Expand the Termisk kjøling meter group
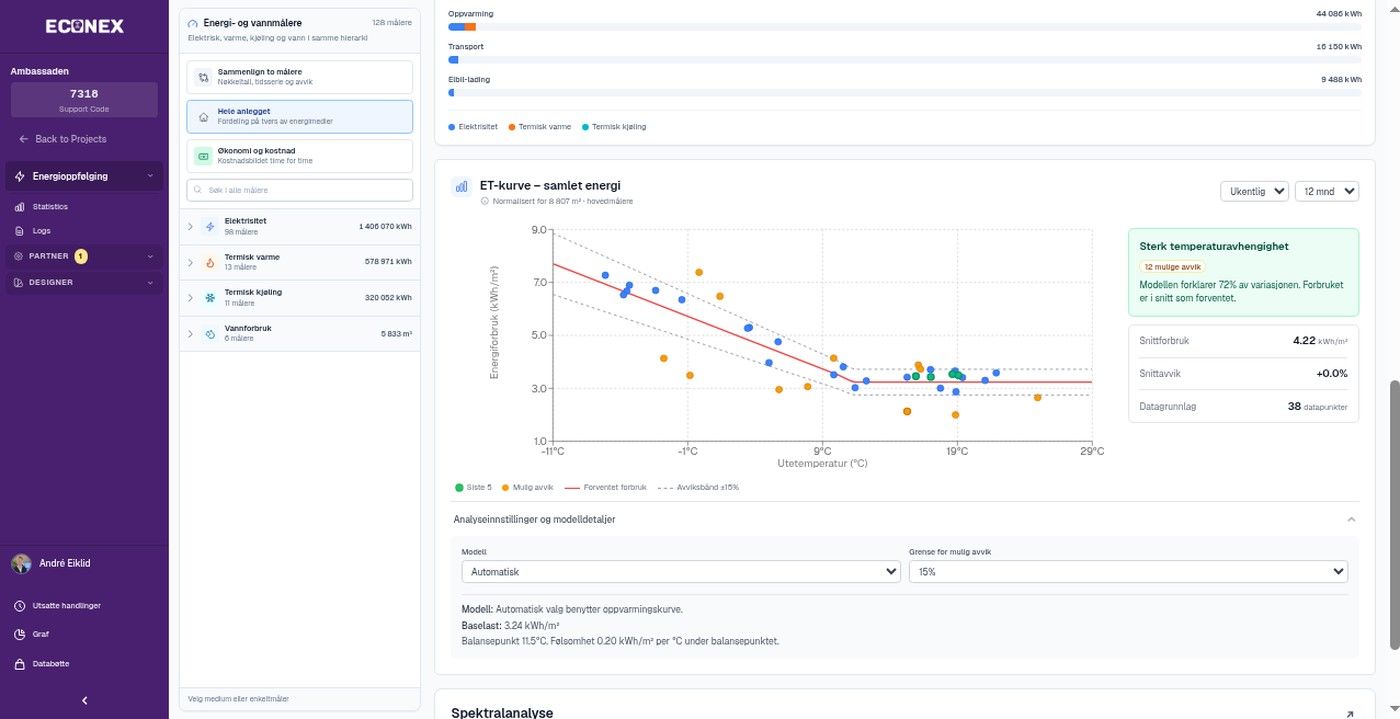The width and height of the screenshot is (1400, 719). click(x=190, y=298)
